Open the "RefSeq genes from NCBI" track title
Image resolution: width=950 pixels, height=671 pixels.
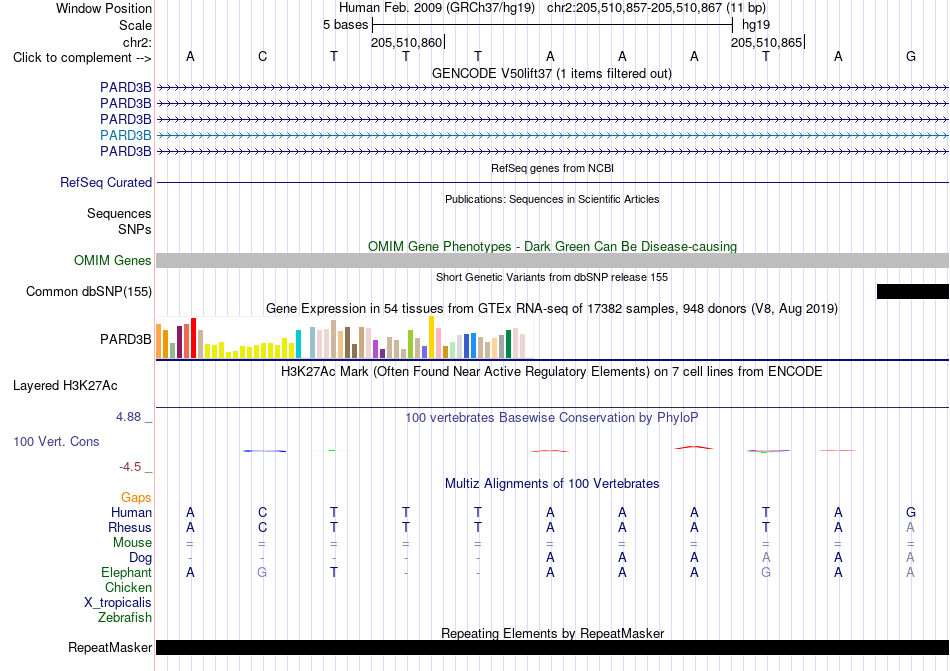click(552, 168)
